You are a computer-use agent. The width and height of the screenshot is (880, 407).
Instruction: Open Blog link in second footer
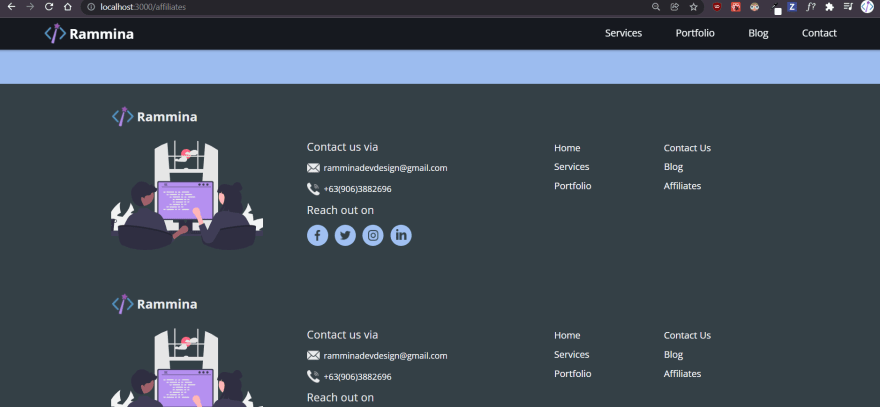point(673,354)
